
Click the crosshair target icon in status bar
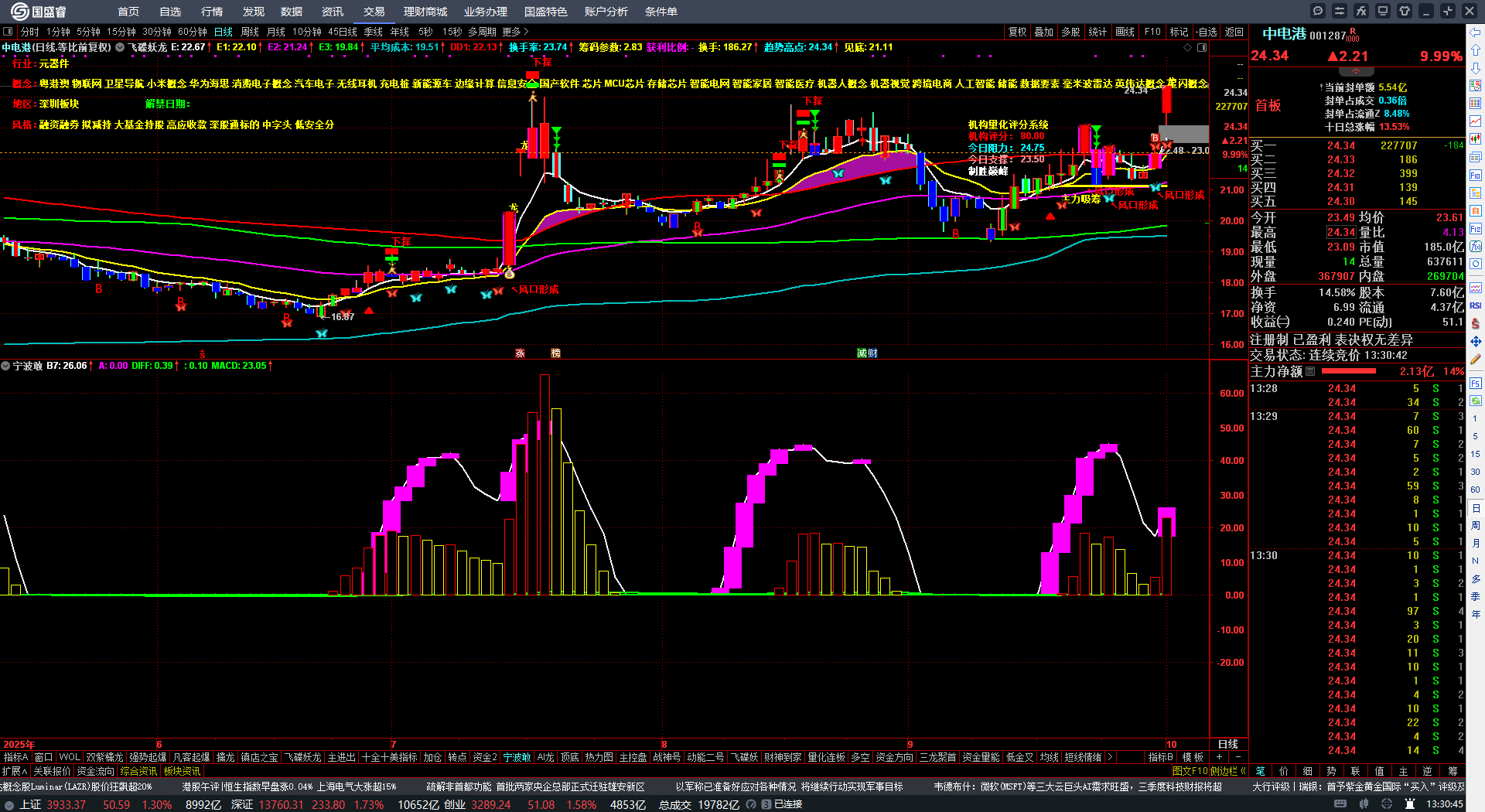tap(1388, 804)
